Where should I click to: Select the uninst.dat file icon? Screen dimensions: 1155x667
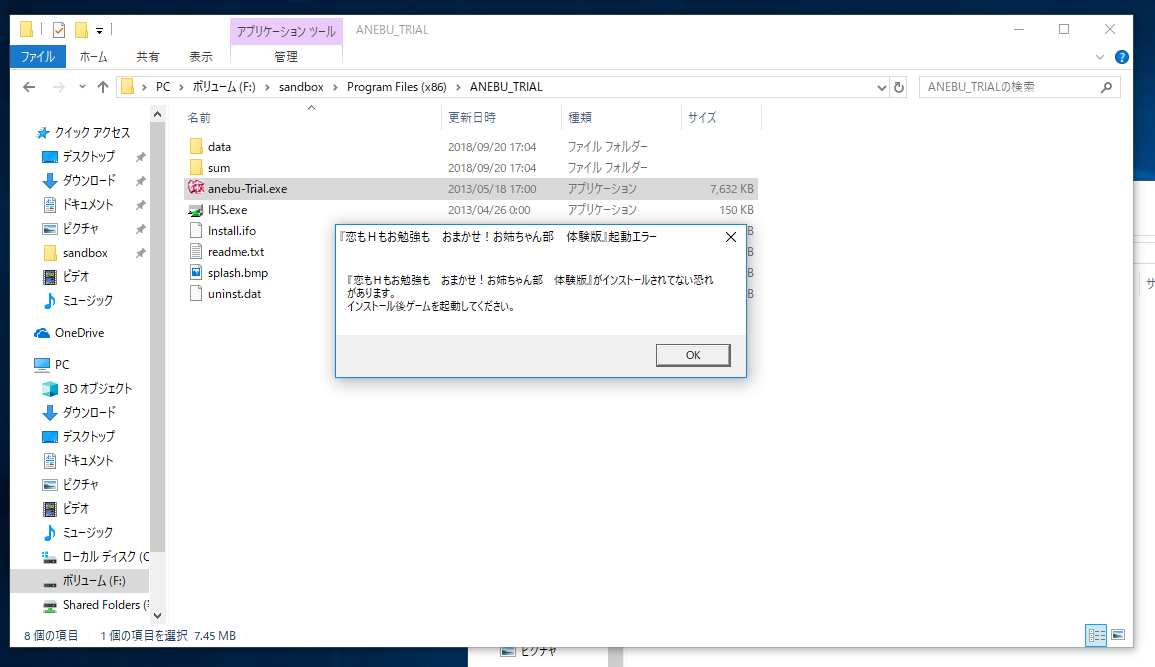click(196, 294)
